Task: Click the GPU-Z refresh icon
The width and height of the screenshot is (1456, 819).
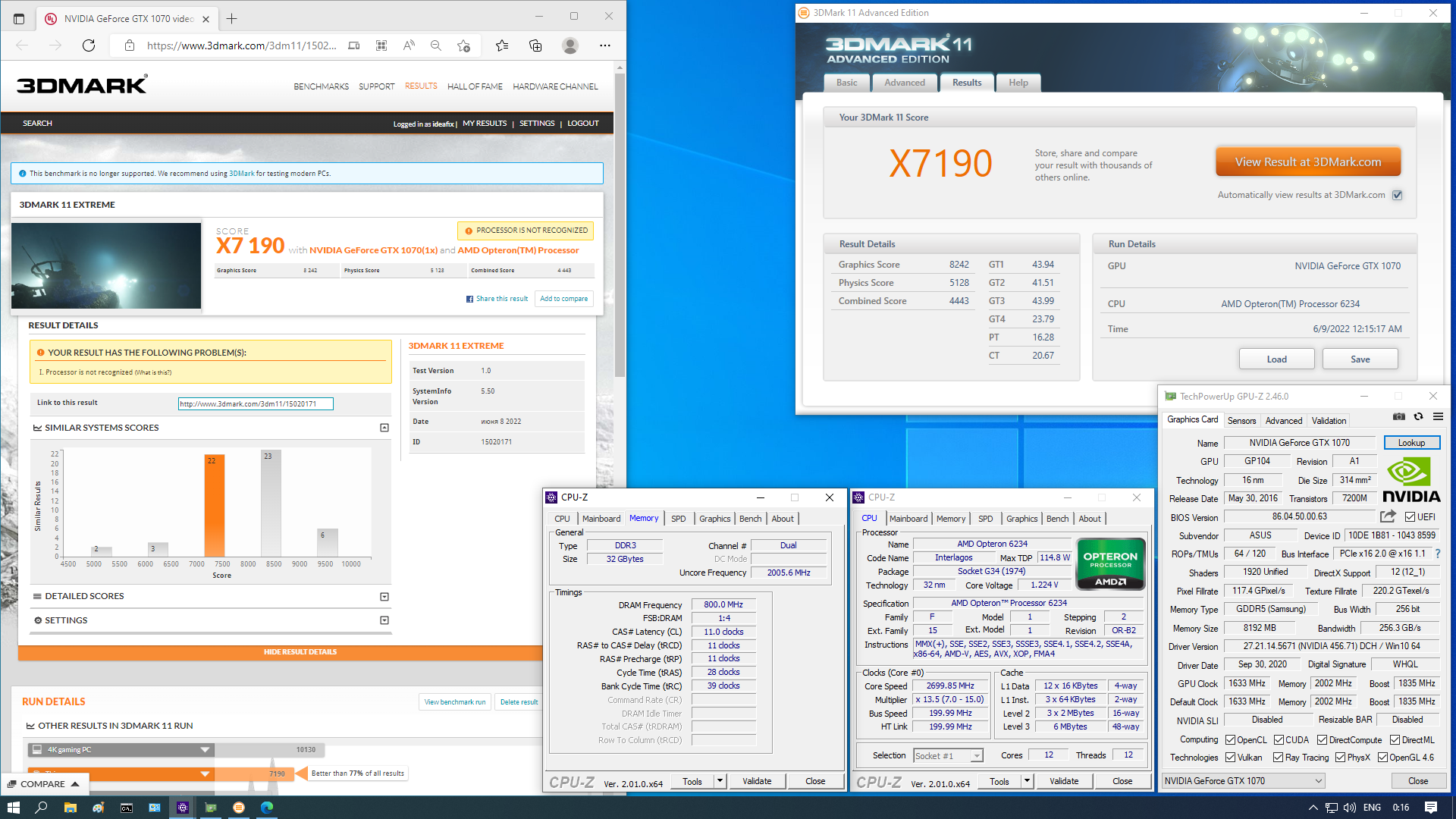Action: 1418,417
